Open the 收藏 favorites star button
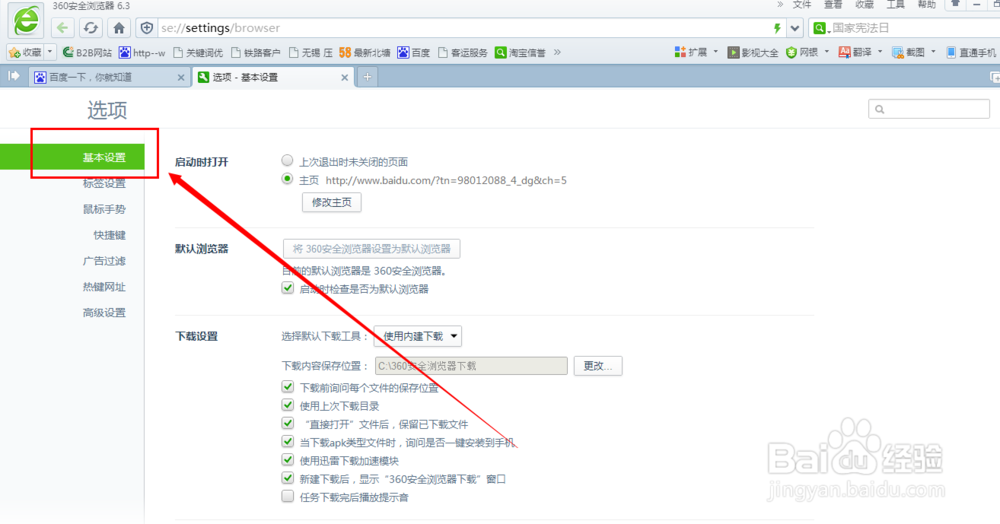Screen dimensions: 1000x524 click(x=25, y=52)
